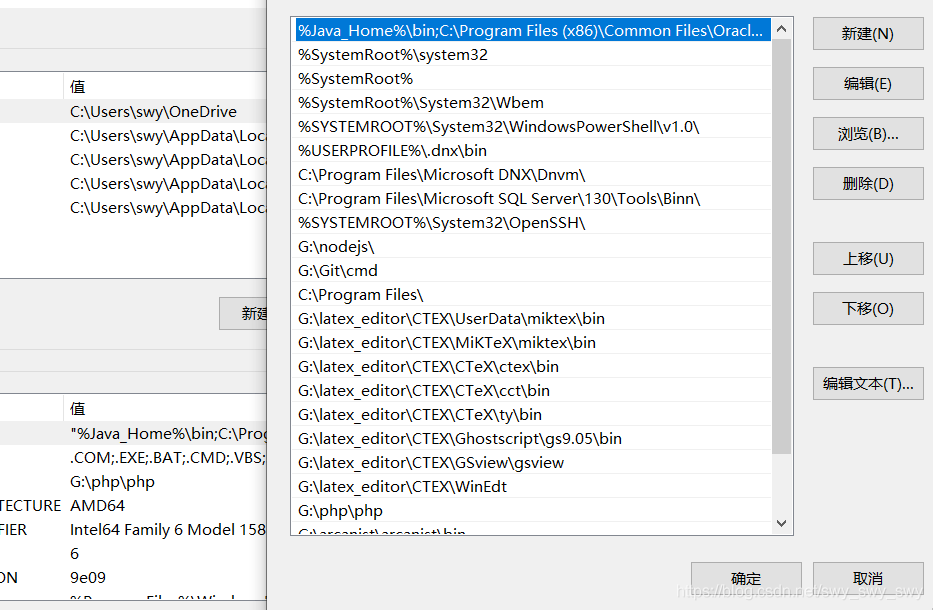Select the CTEX\WinEdt entry
This screenshot has height=610, width=933.
(533, 487)
